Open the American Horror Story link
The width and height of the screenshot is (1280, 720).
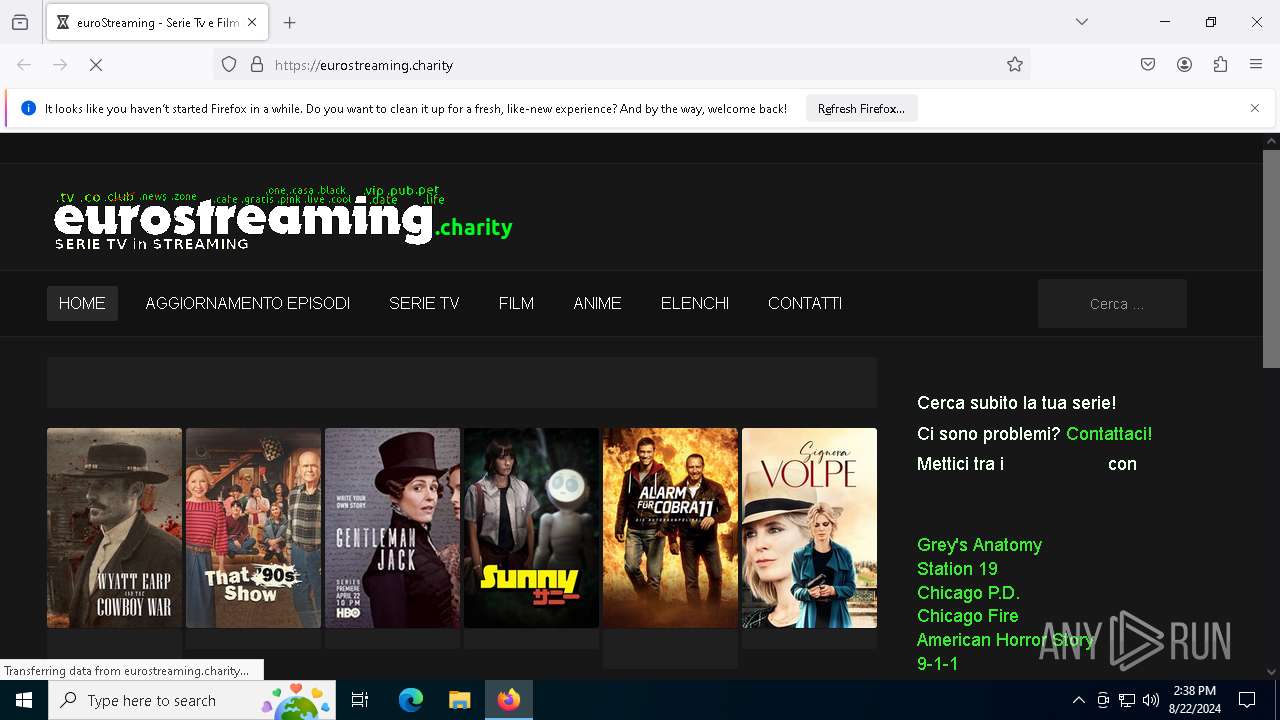1005,640
